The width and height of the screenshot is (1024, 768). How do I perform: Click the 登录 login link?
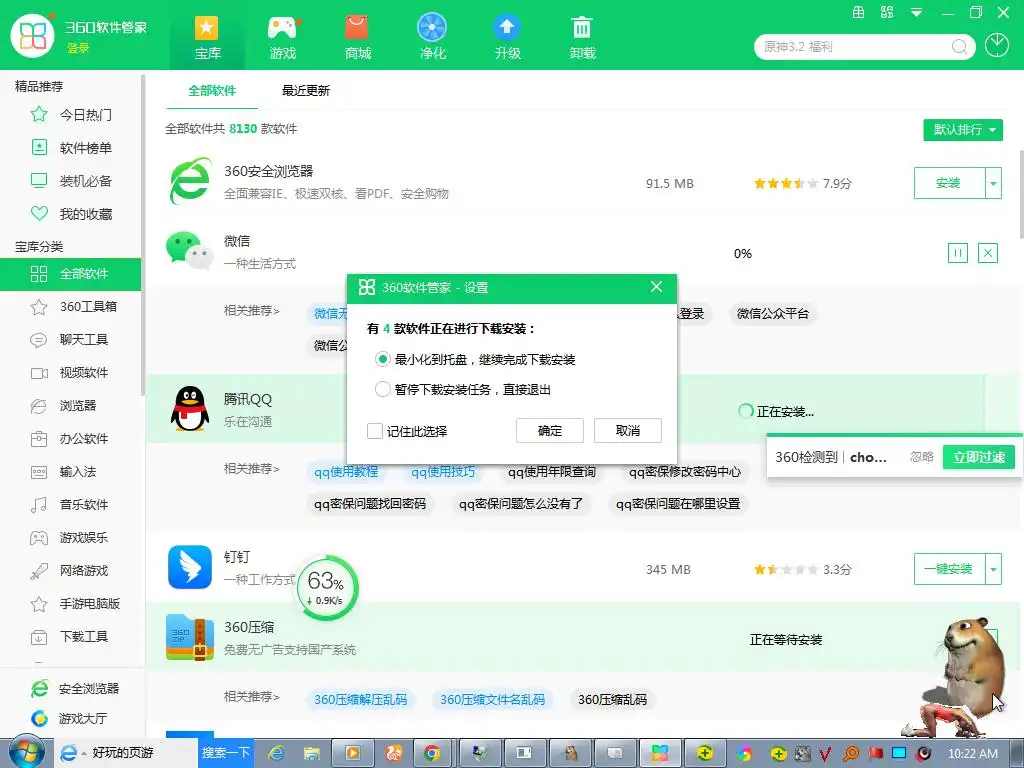click(78, 48)
